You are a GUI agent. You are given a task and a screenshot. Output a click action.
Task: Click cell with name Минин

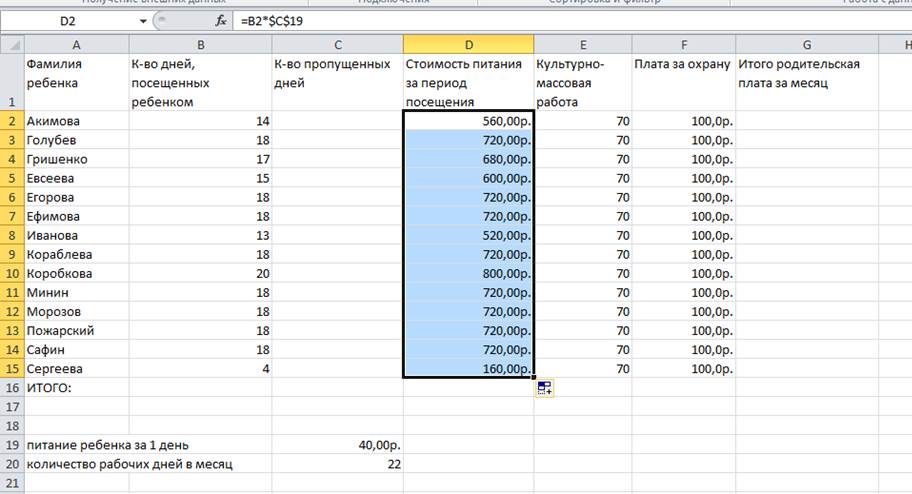pos(76,293)
